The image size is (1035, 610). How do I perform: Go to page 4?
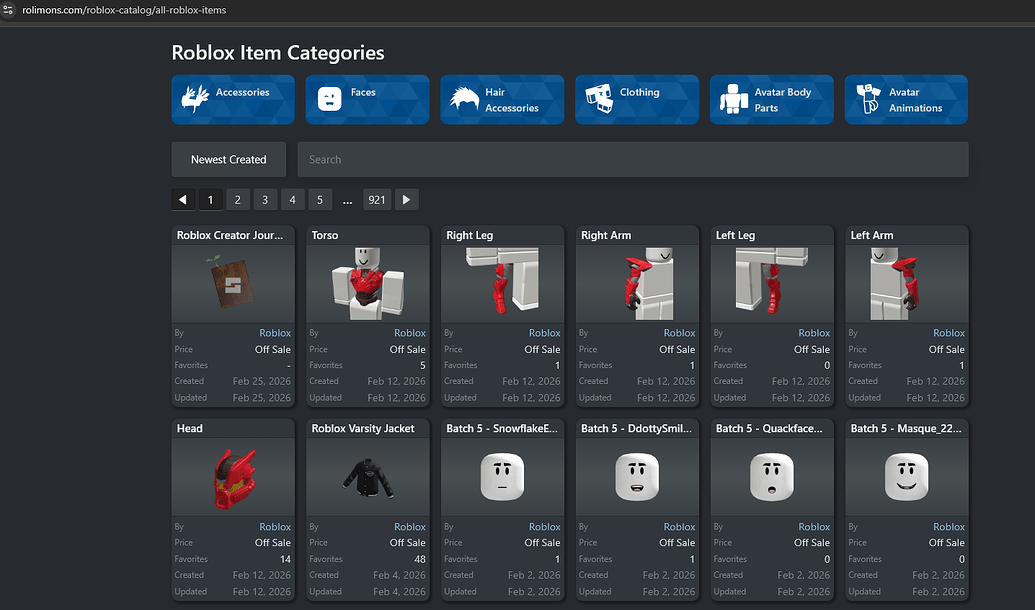coord(292,199)
